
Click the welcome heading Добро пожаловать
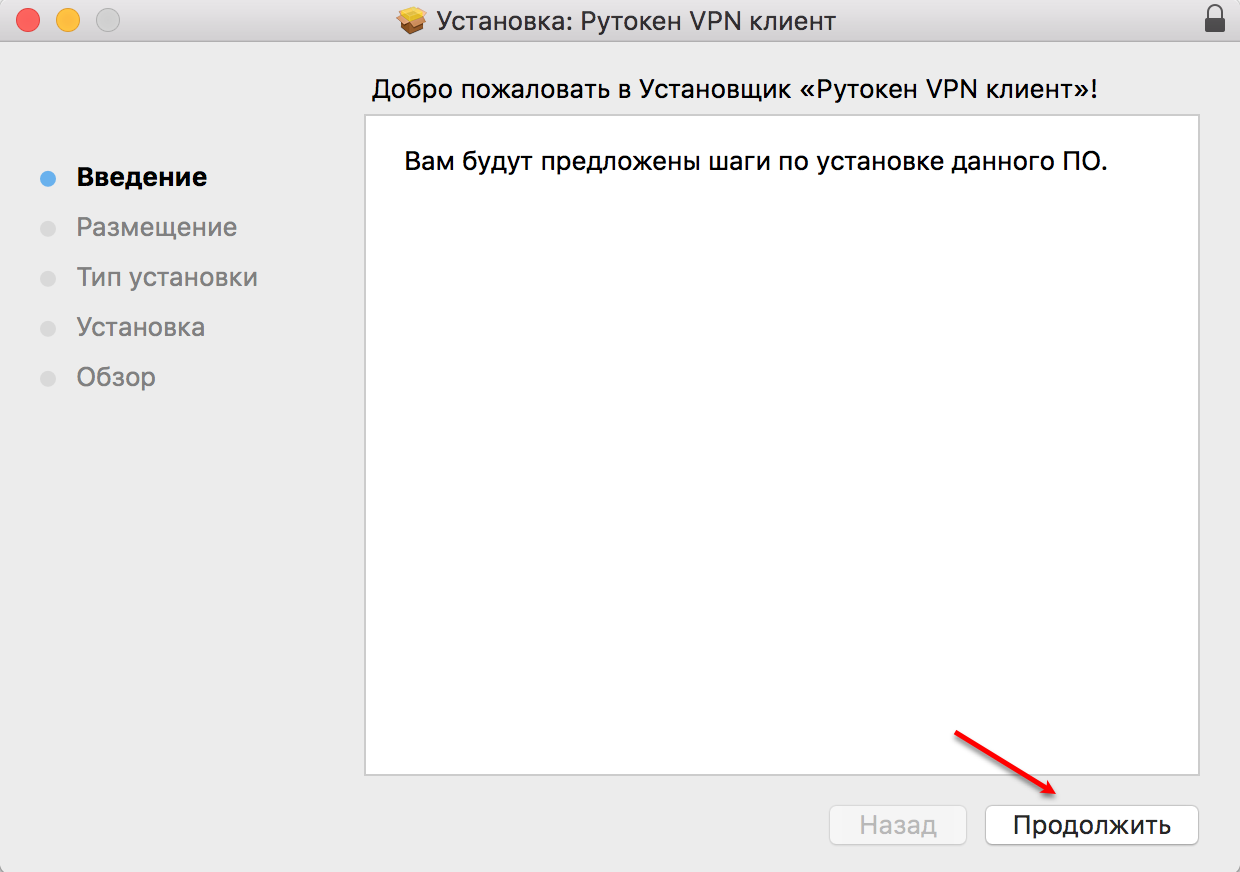[x=734, y=89]
